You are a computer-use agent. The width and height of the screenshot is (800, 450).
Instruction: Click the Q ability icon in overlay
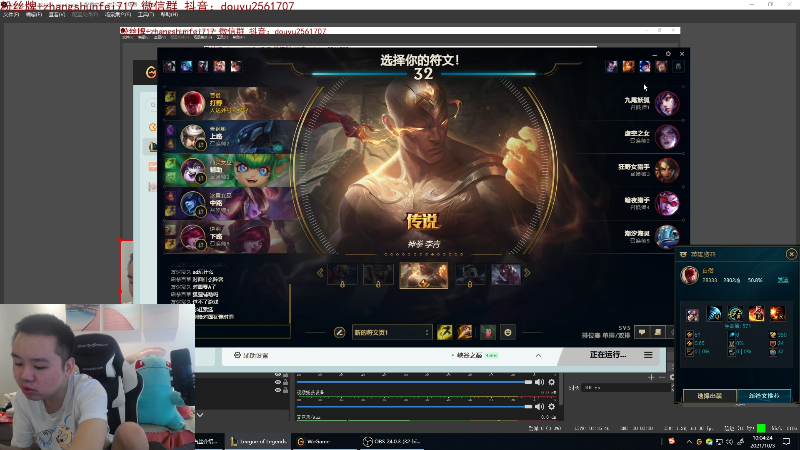pos(714,314)
